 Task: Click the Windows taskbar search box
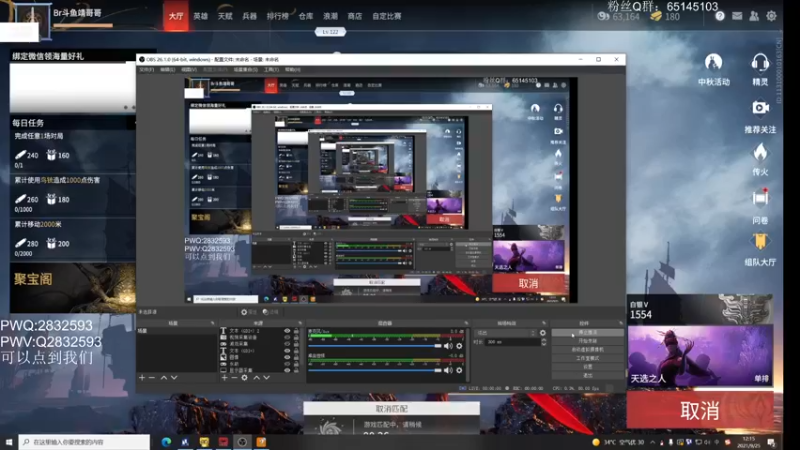(x=84, y=442)
